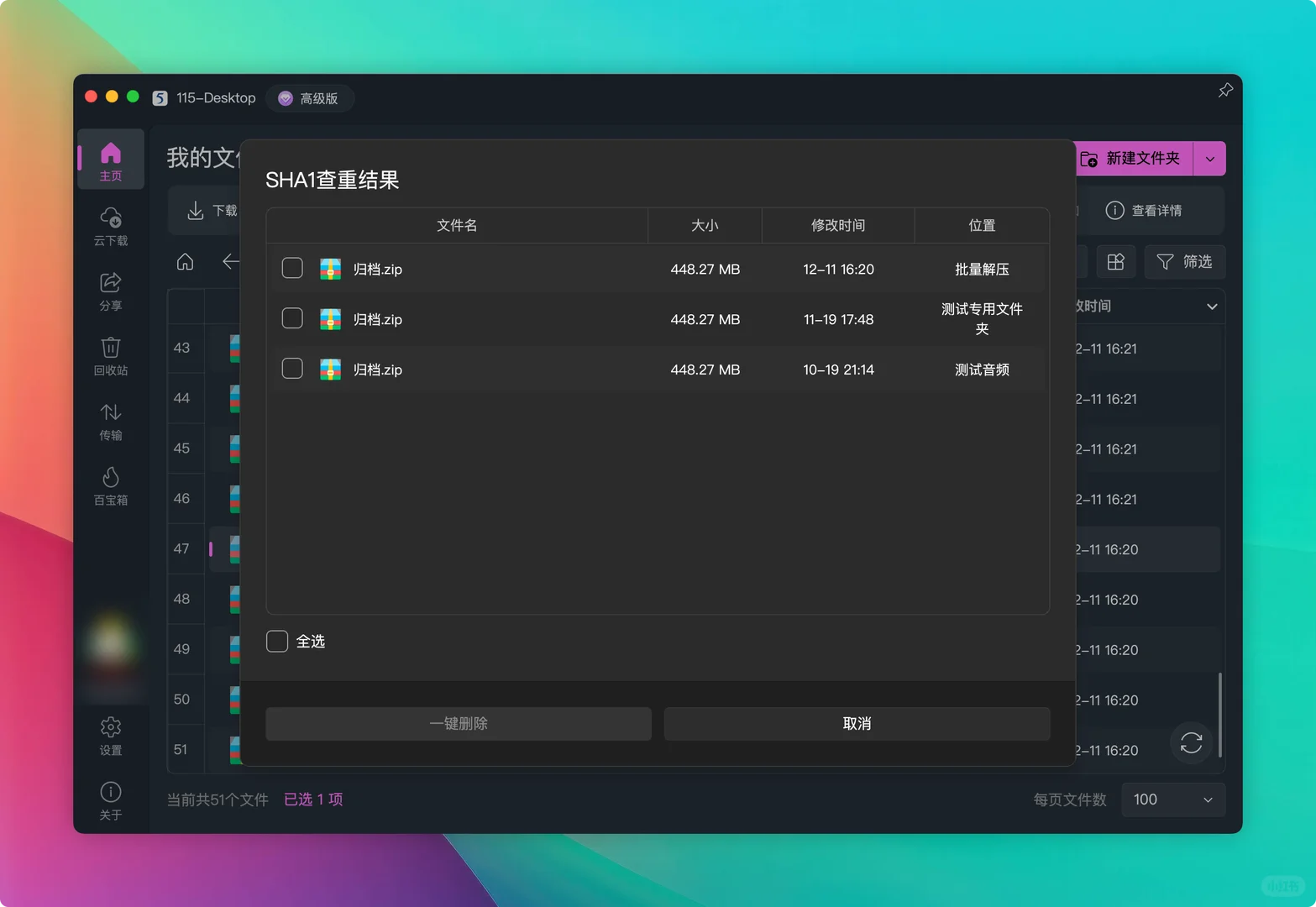Open 云下载 cloud download section
1316x907 pixels.
coord(110,225)
